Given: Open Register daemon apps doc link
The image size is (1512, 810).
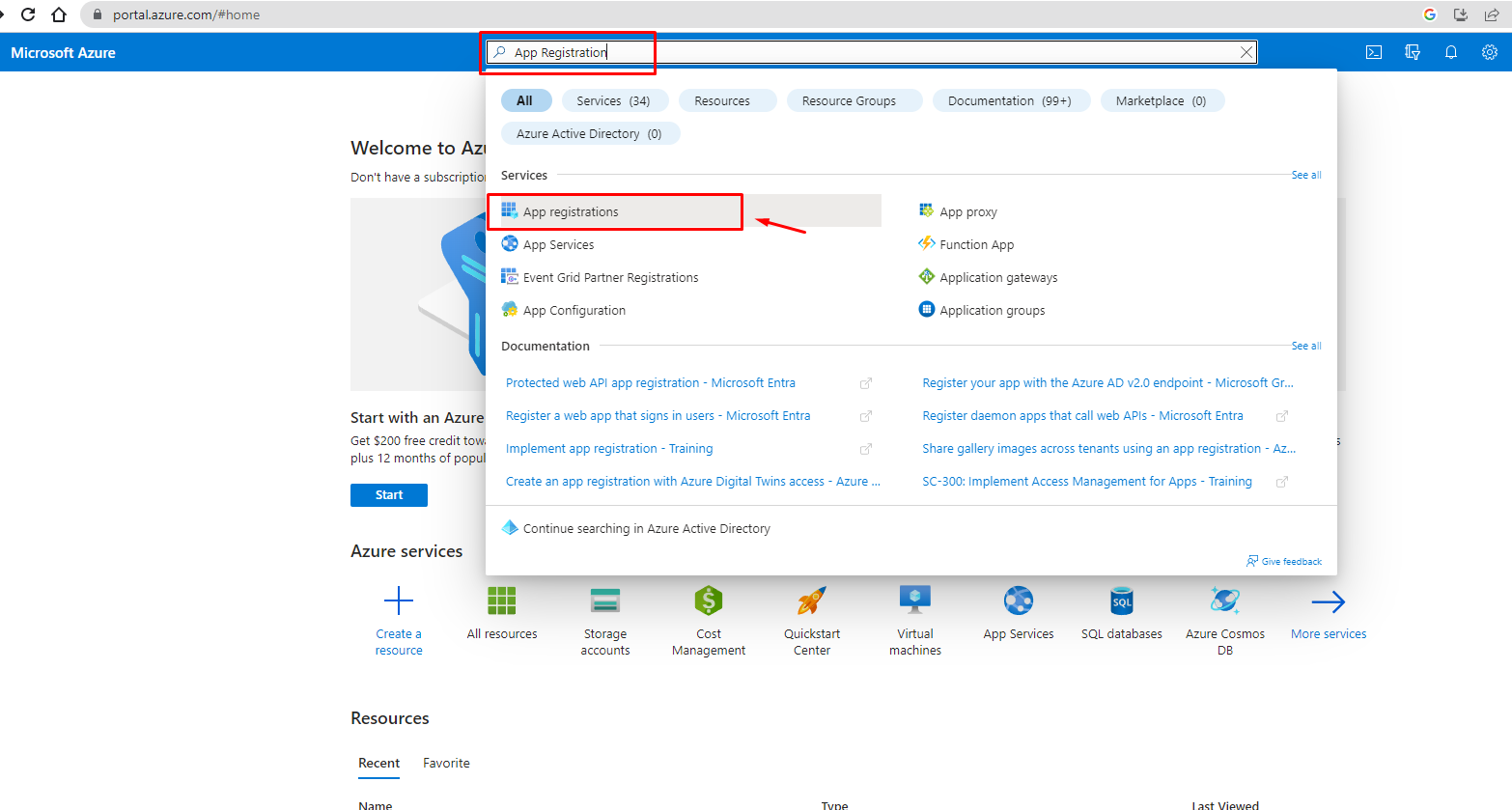Looking at the screenshot, I should pos(1082,415).
